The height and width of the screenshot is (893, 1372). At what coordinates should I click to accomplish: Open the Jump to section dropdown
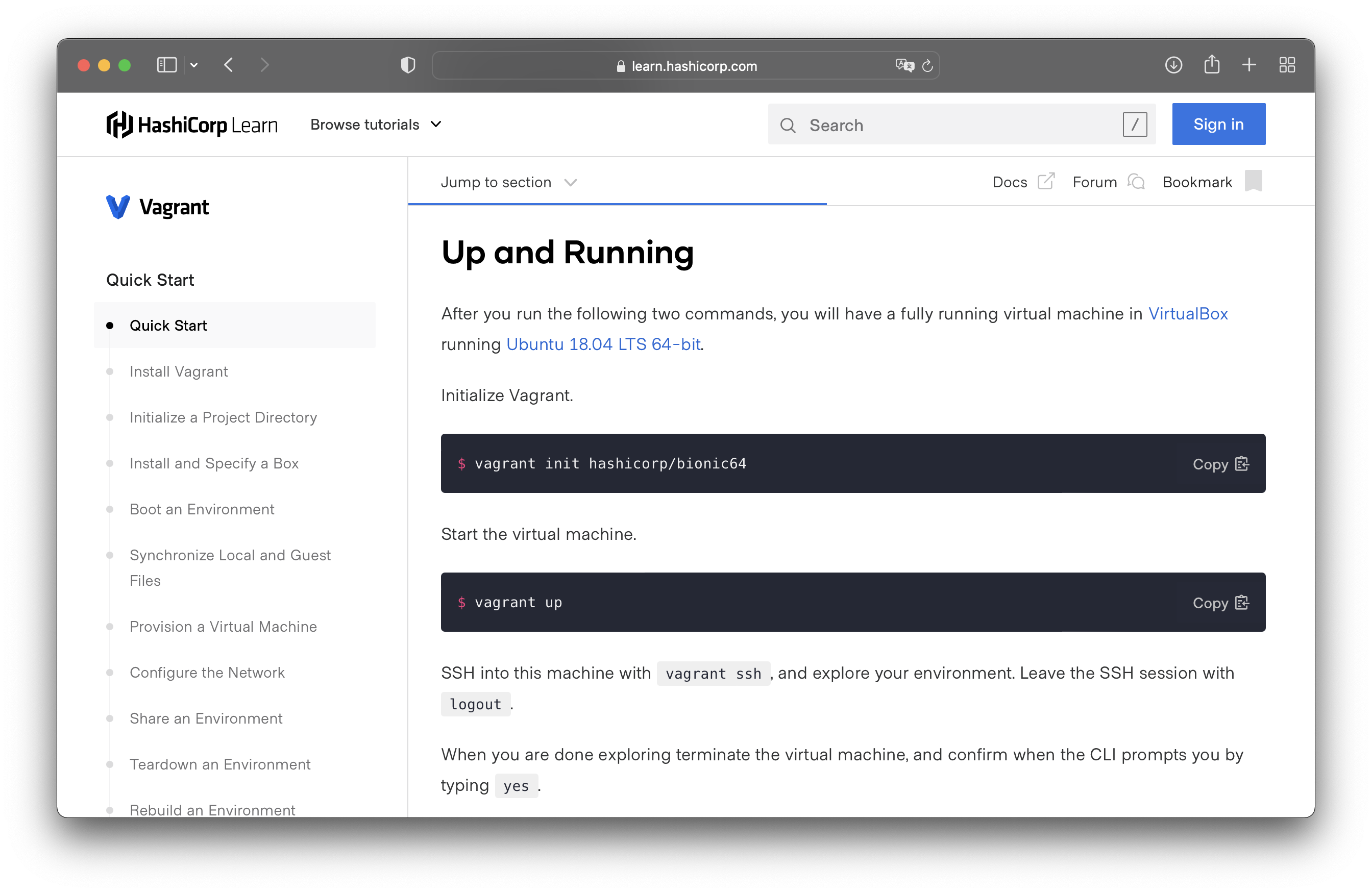(x=508, y=182)
